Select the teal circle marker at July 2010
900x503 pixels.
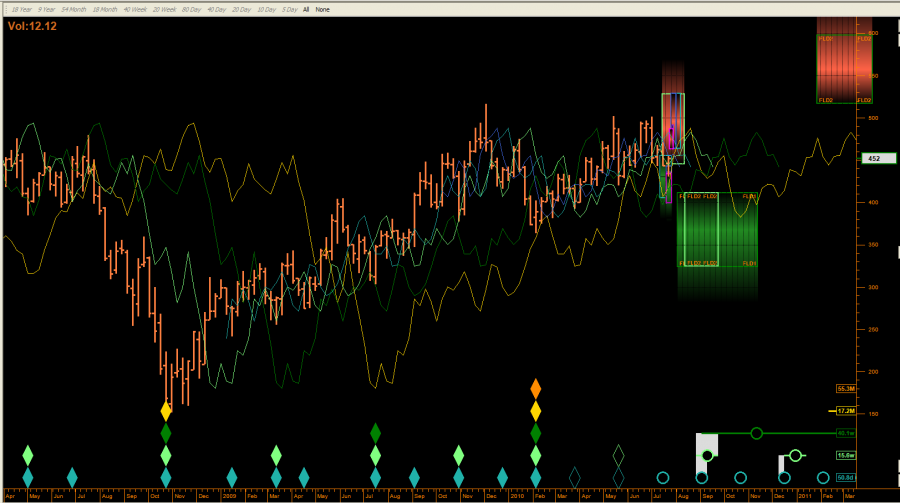click(663, 477)
